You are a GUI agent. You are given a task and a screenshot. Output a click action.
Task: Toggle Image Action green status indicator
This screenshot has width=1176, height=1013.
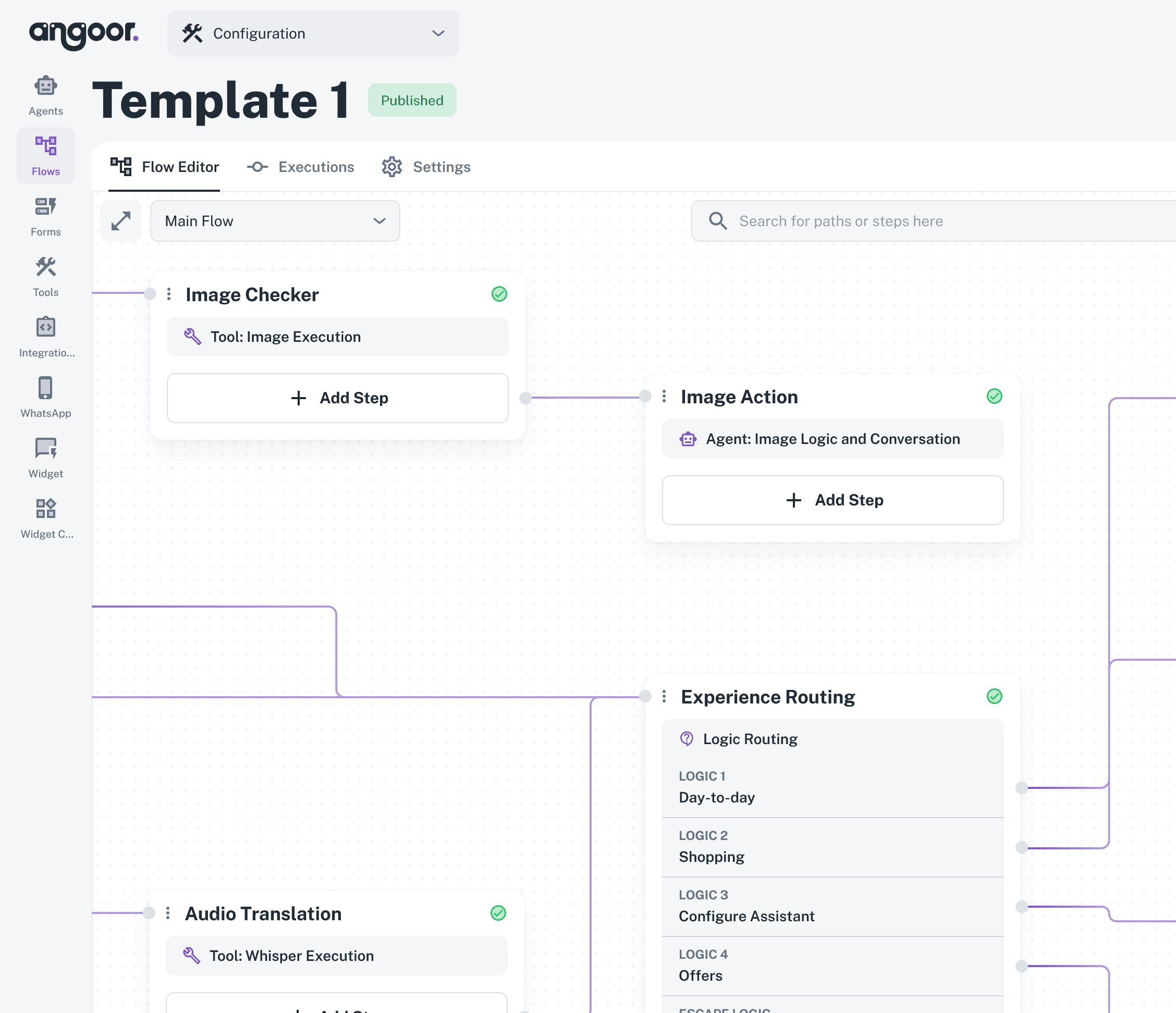tap(994, 396)
